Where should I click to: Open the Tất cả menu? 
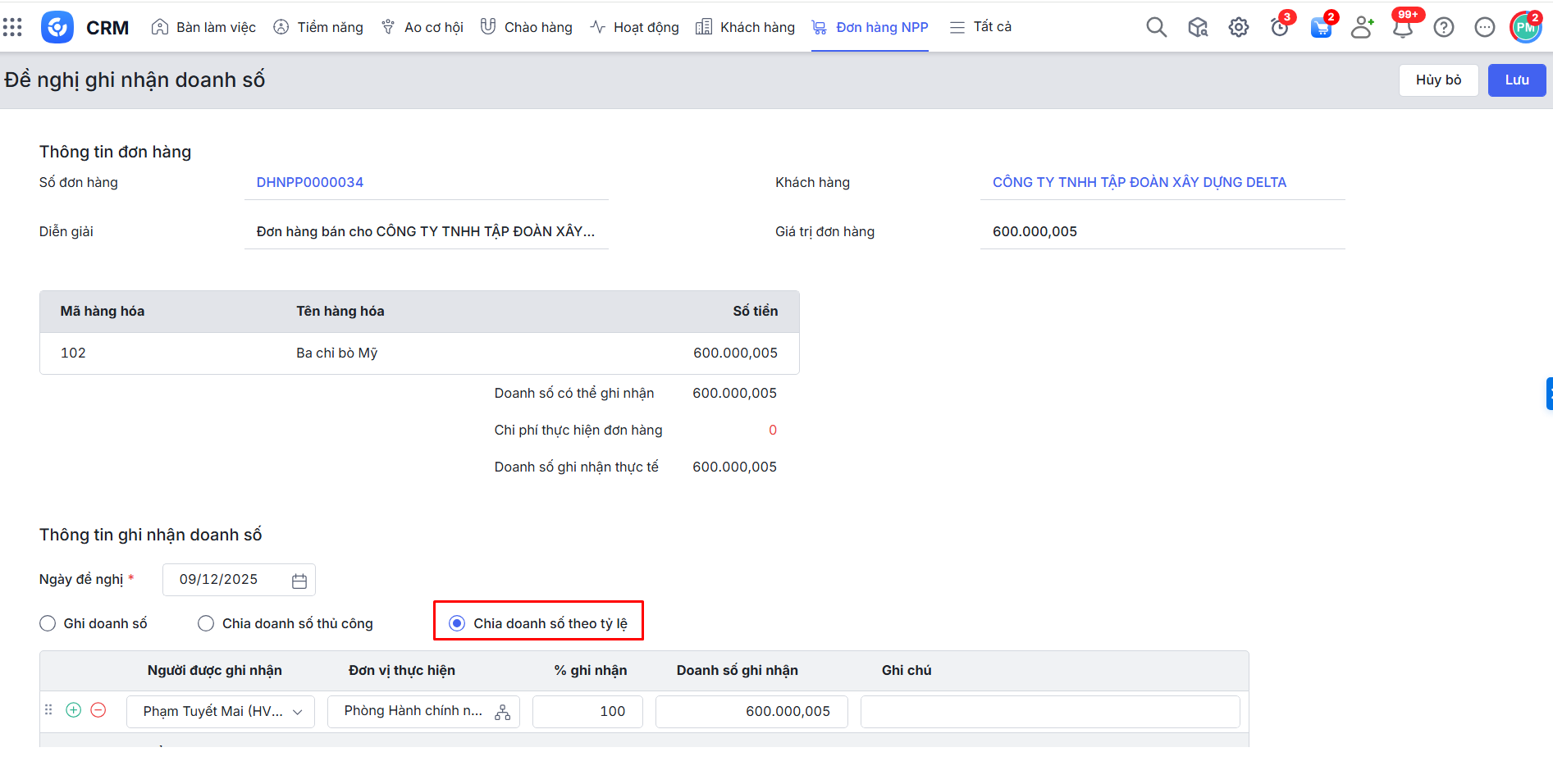coord(980,27)
